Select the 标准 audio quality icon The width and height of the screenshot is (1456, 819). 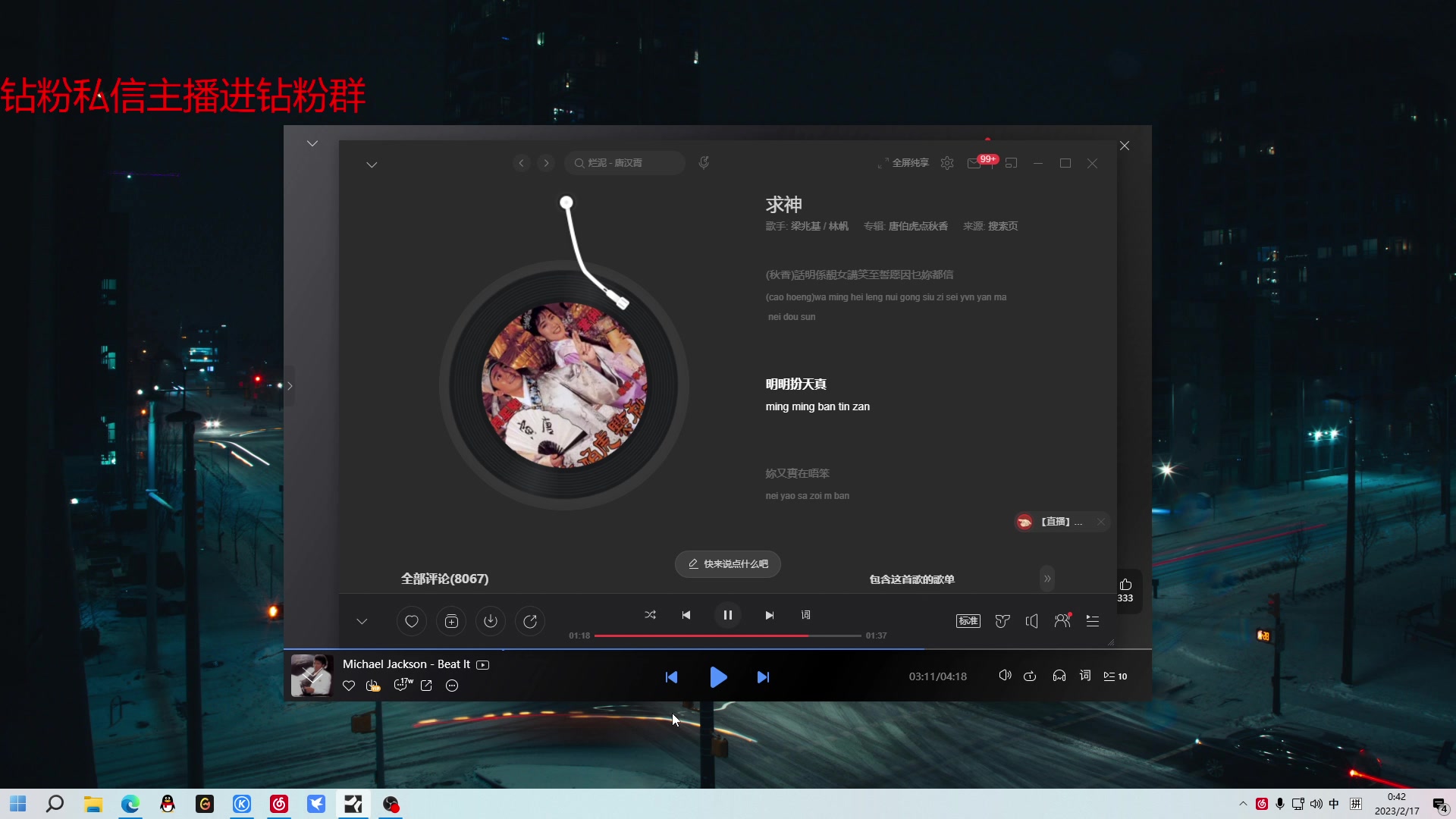(968, 620)
